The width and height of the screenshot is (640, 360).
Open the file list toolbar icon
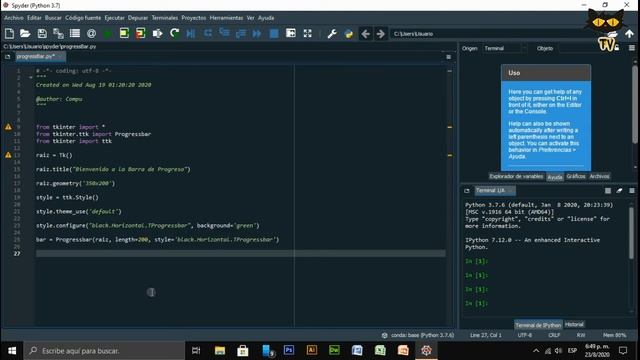[75, 33]
